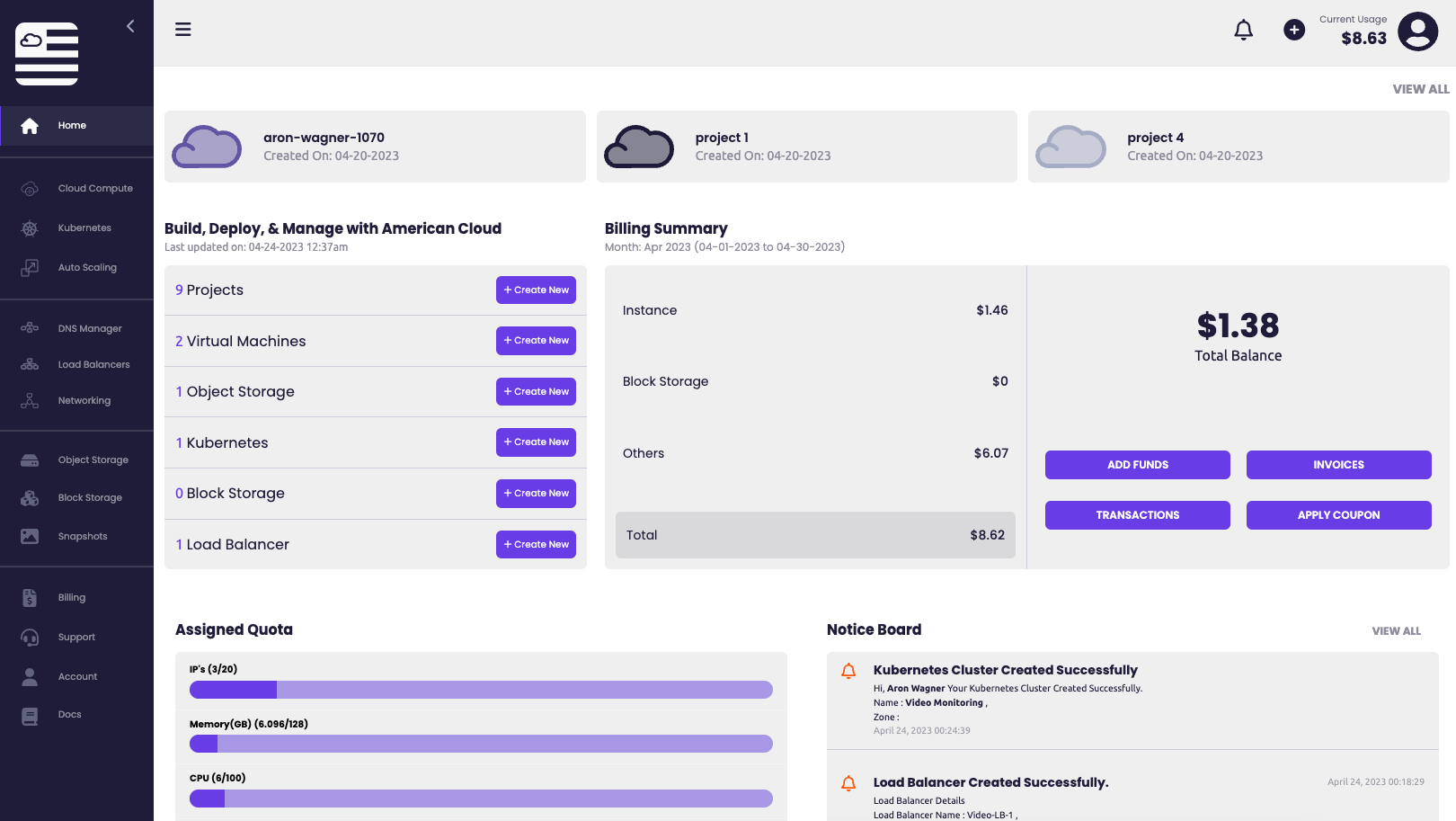Open Cloud Compute in the sidebar
Screen dimensions: 1456x821
(95, 189)
